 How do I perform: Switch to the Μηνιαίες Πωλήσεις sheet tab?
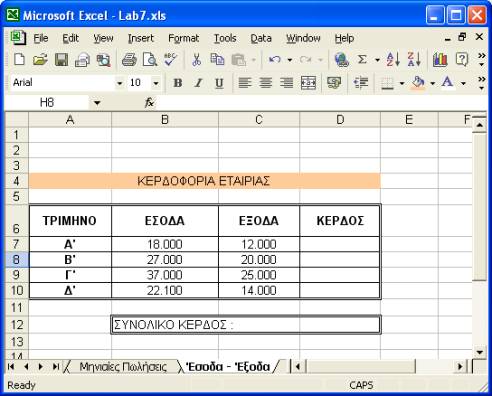[123, 367]
